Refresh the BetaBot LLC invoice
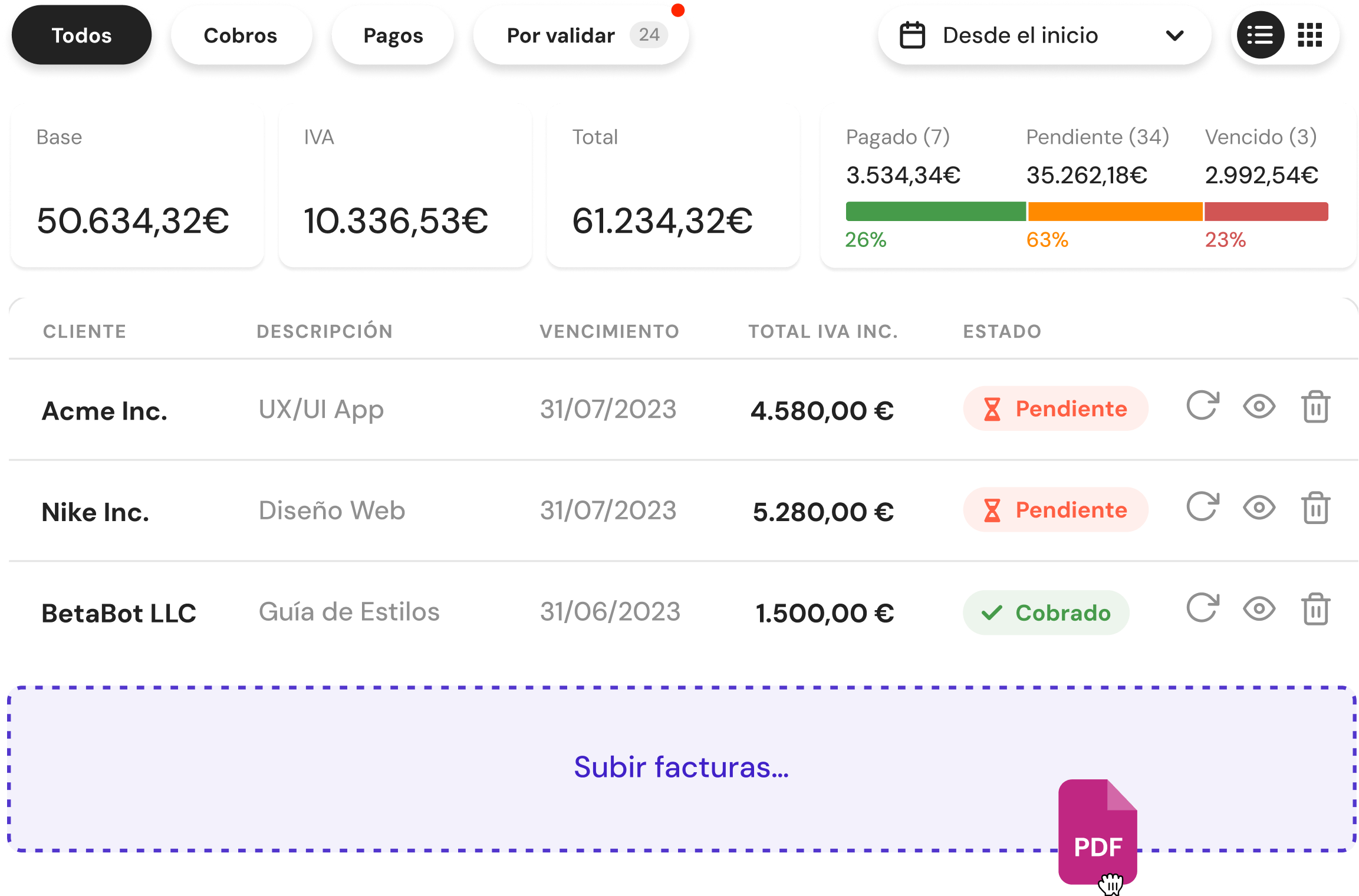Screen dimensions: 1359x896 pyautogui.click(x=1202, y=608)
